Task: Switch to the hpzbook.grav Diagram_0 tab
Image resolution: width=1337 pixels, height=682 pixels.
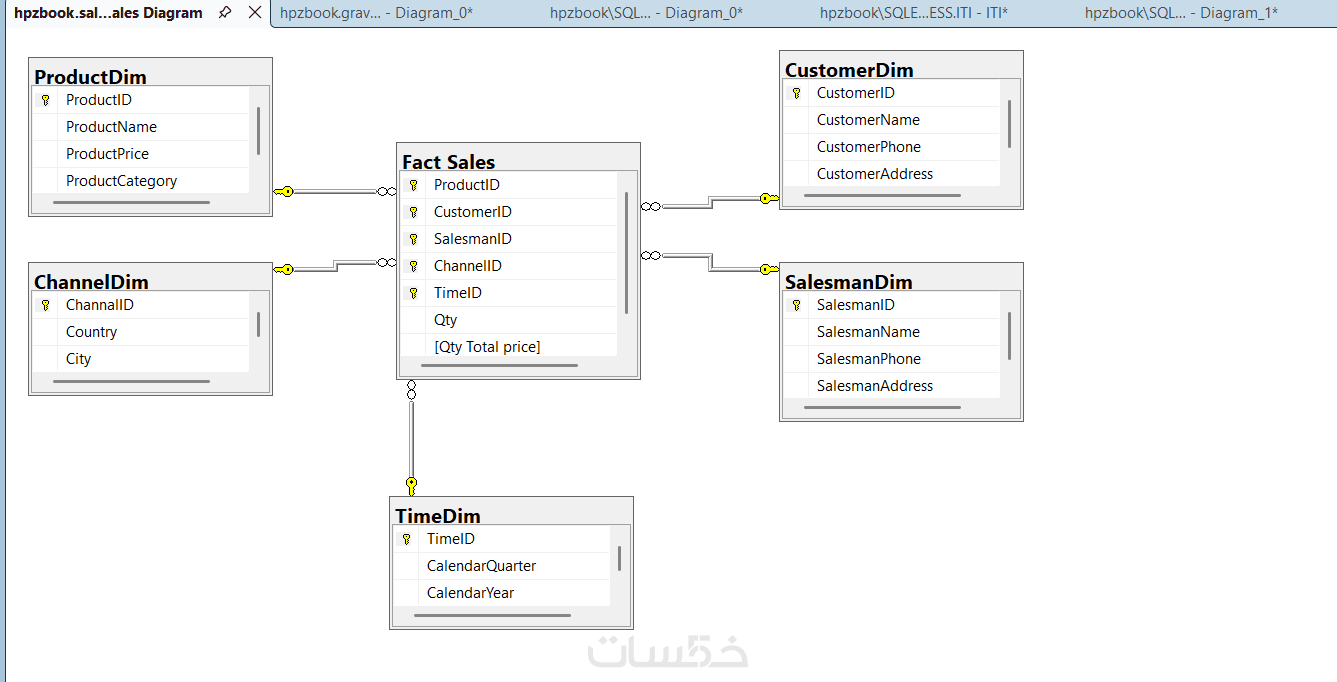Action: click(x=377, y=13)
